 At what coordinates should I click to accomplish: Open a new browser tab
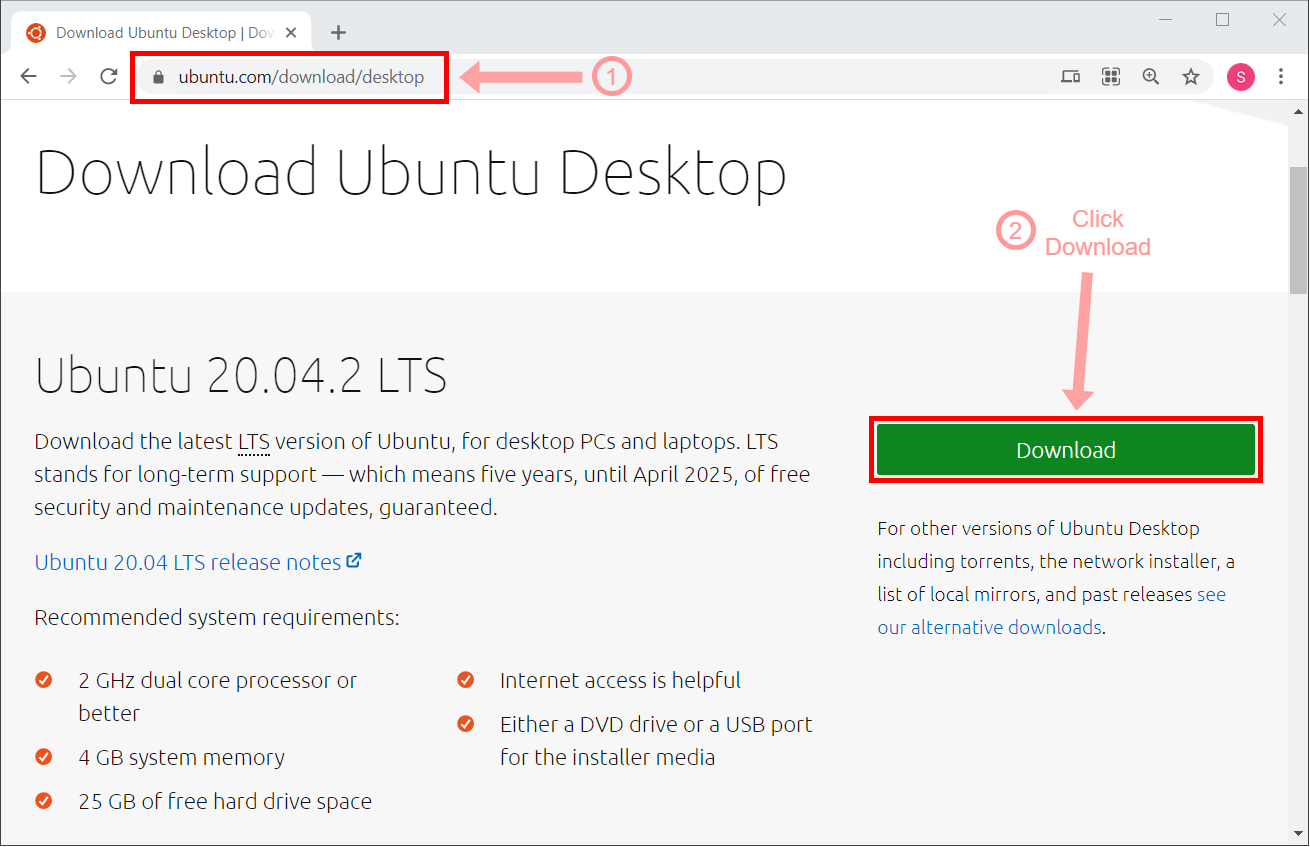tap(338, 32)
